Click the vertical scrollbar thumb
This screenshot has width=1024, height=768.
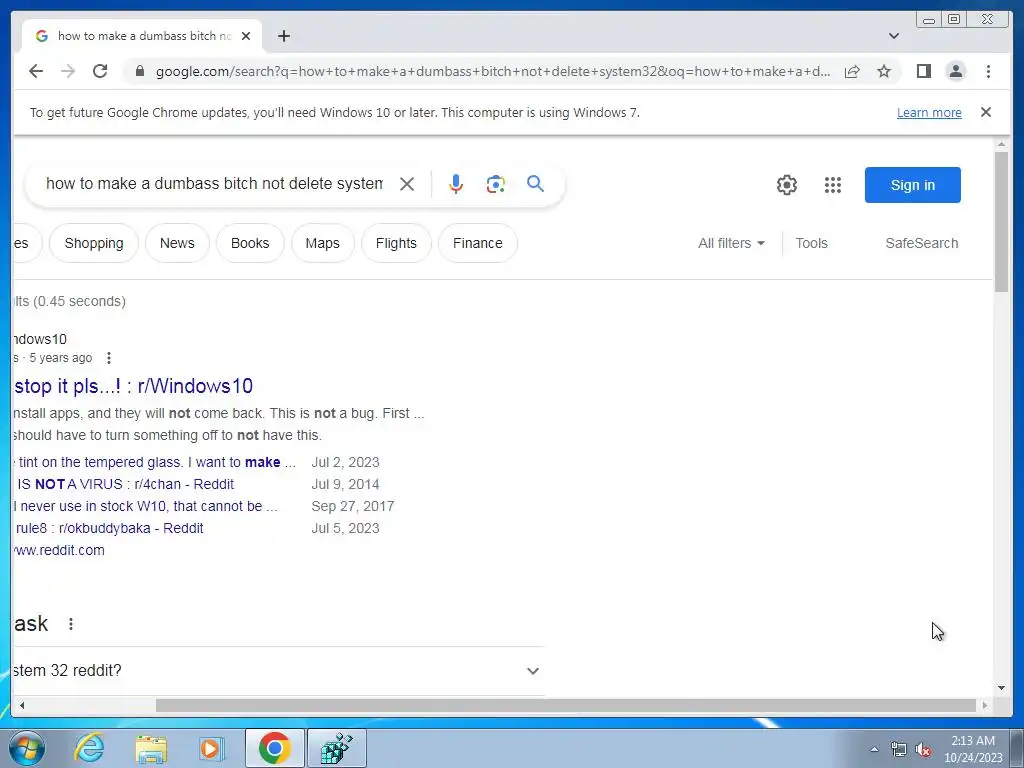coord(1002,222)
